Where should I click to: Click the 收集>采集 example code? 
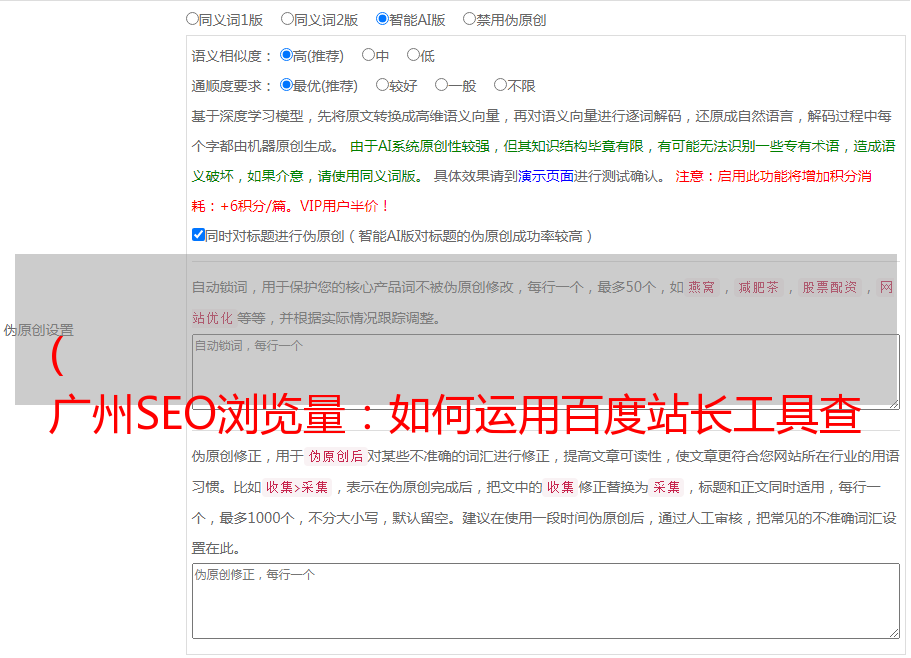pos(297,487)
